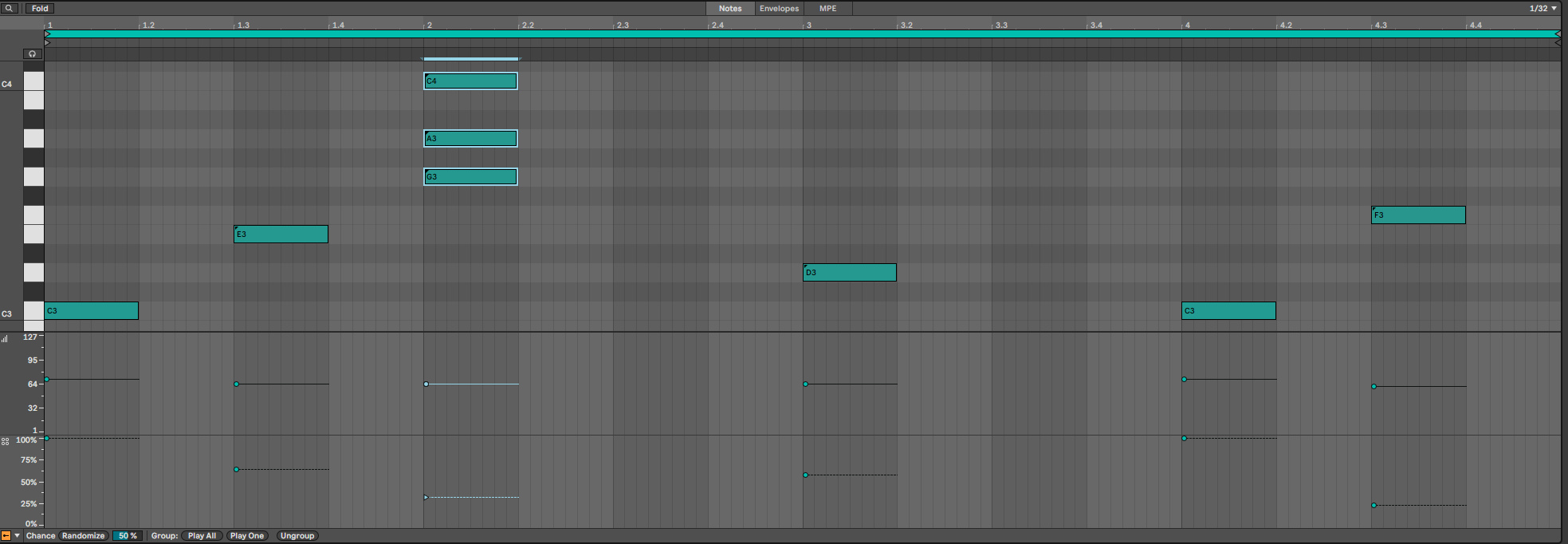Screen dimensions: 1568x544
Task: Click the C3 piano key
Action: point(33,311)
